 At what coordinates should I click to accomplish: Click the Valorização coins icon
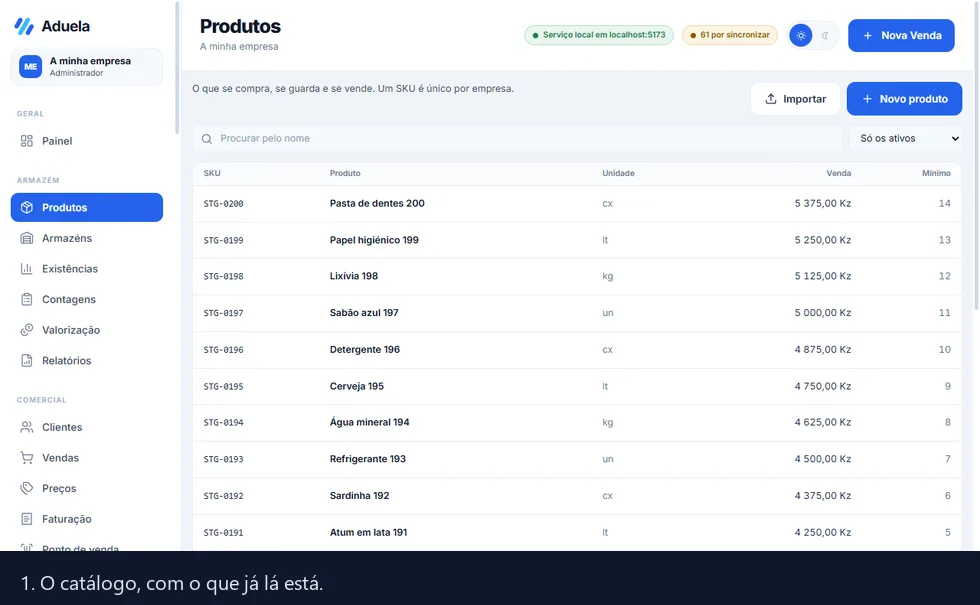pyautogui.click(x=26, y=330)
